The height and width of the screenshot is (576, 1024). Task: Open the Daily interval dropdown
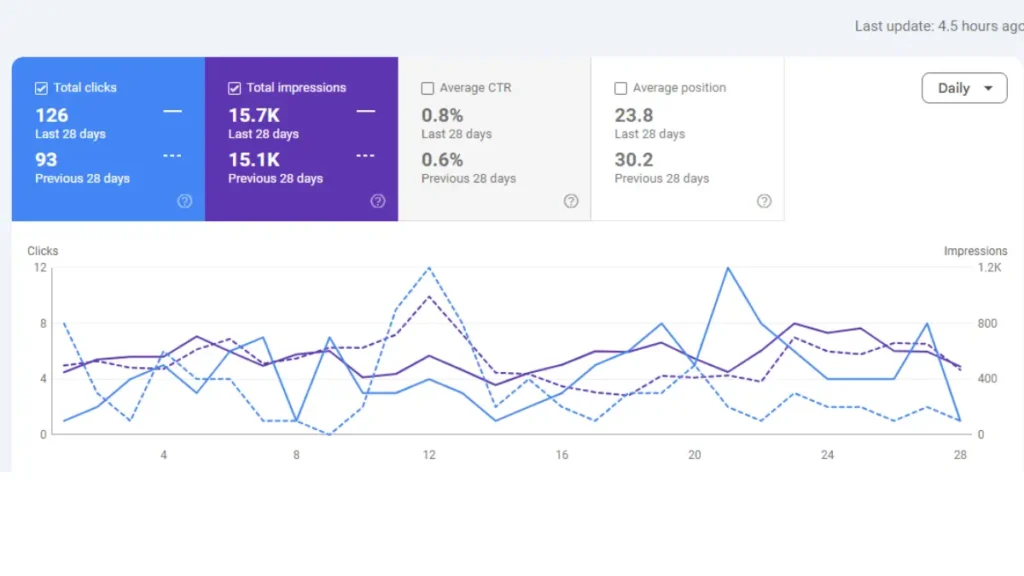point(963,88)
